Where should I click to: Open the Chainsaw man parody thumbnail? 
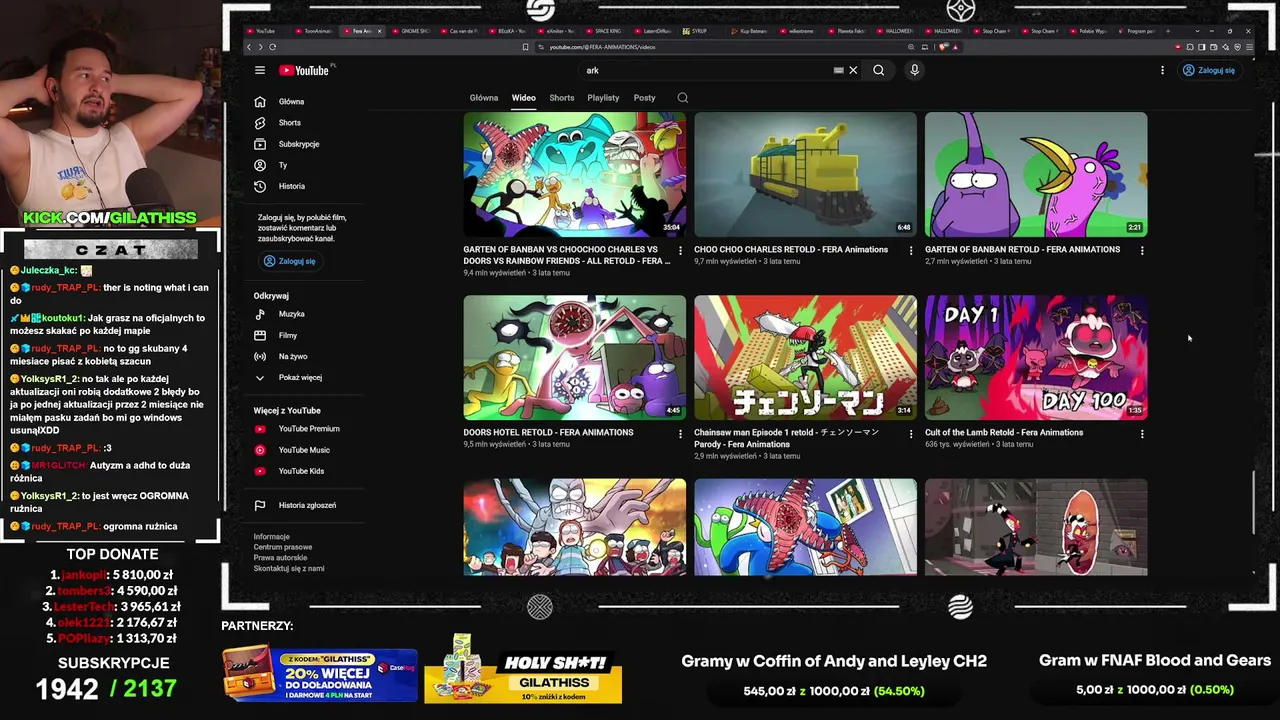click(x=805, y=357)
